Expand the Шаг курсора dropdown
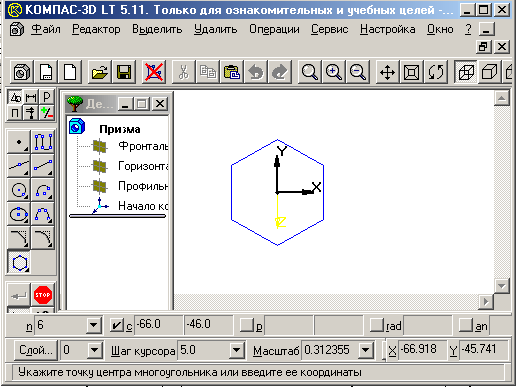Screen dimensions: 516x387 pyautogui.click(x=236, y=350)
